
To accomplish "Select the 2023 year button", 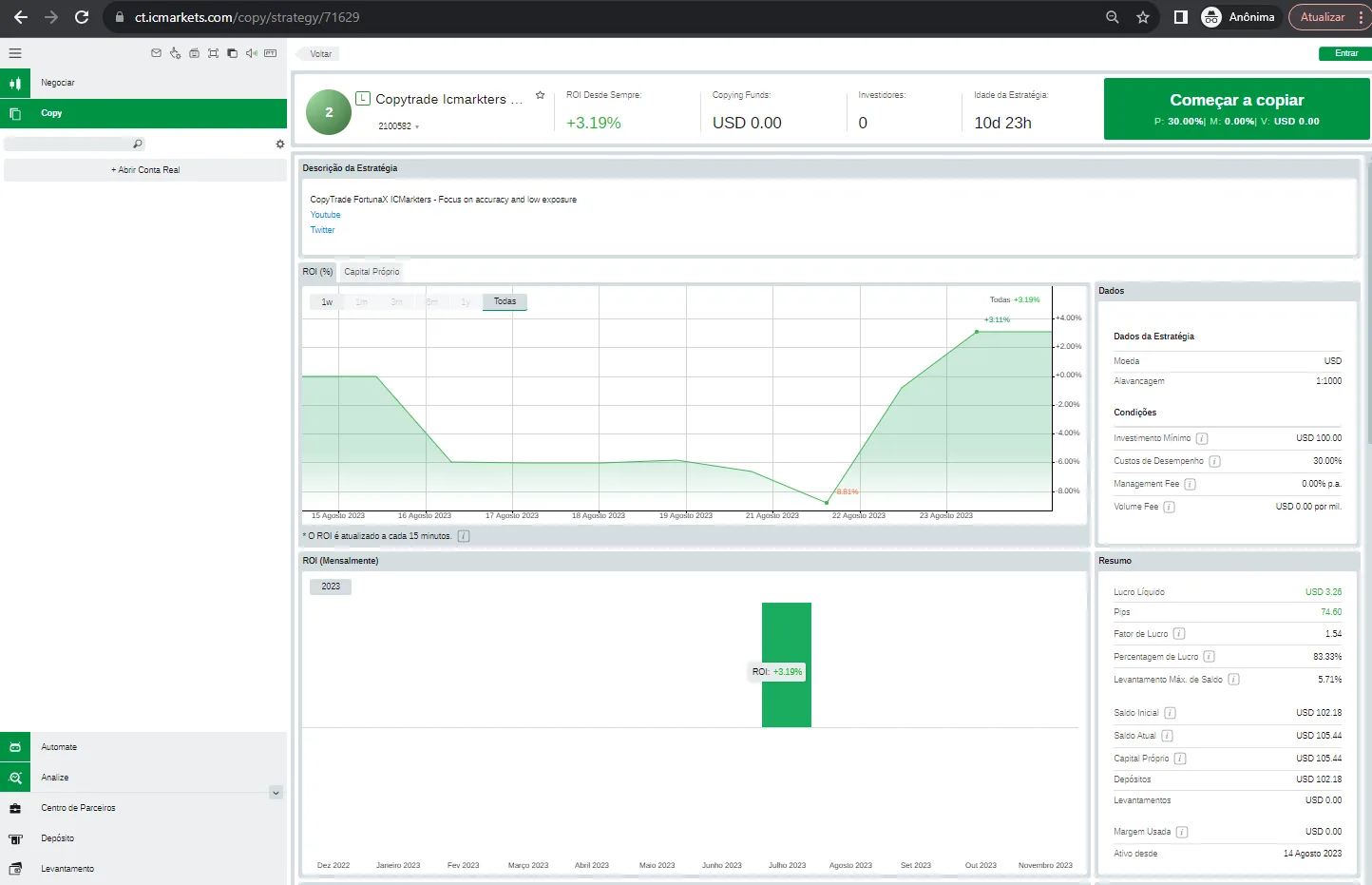I will 331,587.
